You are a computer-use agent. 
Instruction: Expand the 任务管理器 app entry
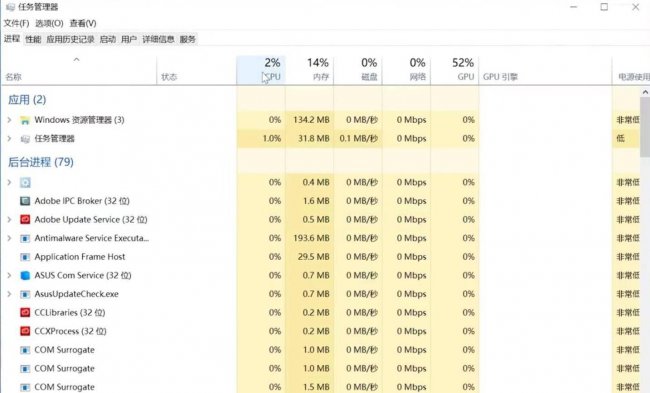point(9,138)
